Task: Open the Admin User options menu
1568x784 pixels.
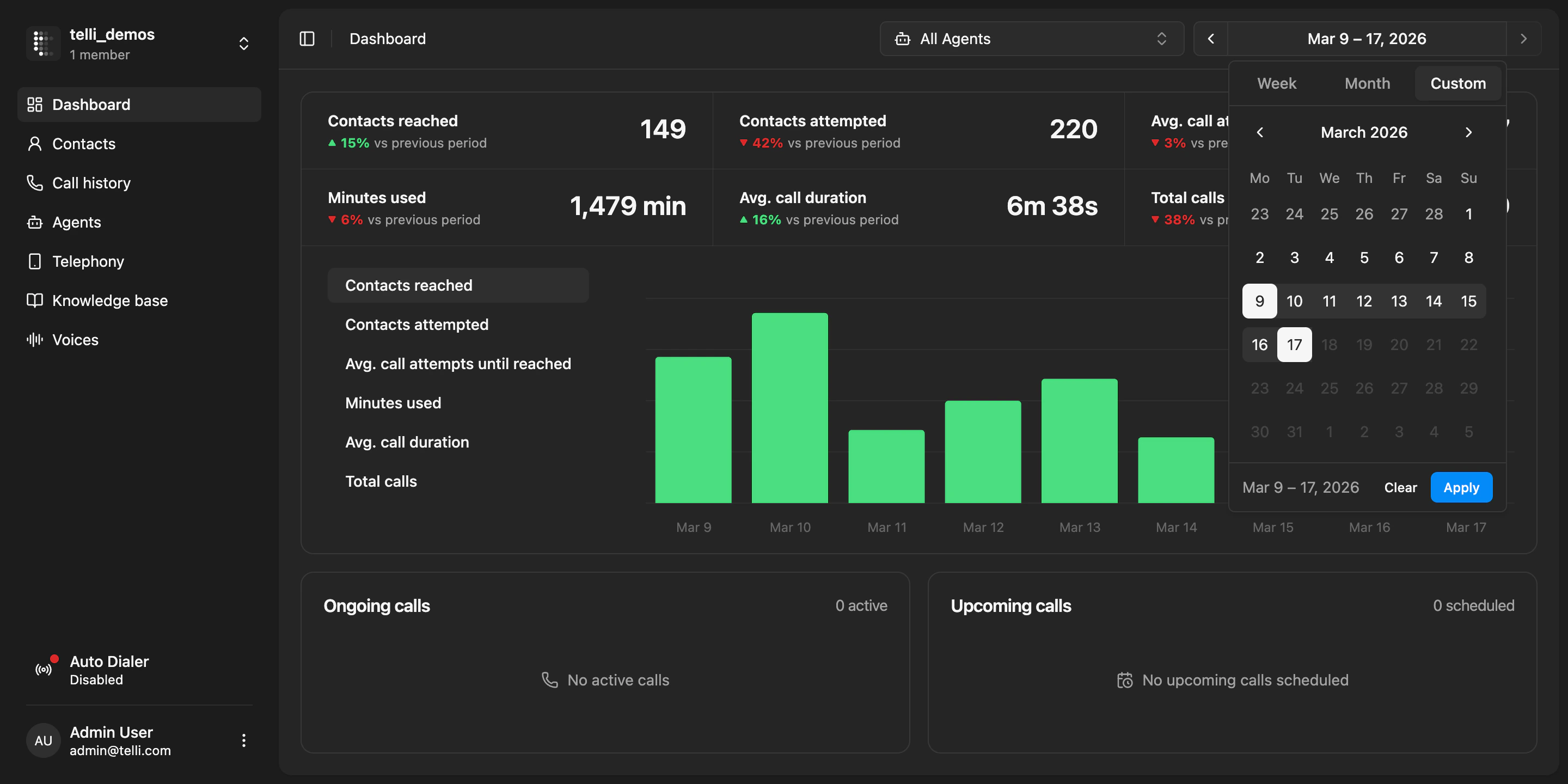Action: (x=243, y=740)
